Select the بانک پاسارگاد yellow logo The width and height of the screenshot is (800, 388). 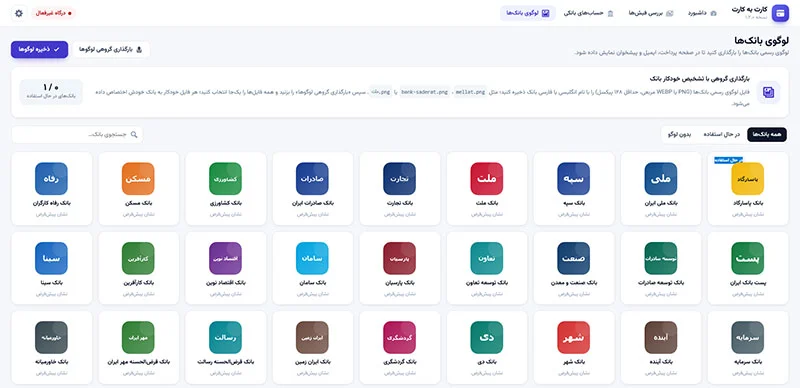[747, 179]
